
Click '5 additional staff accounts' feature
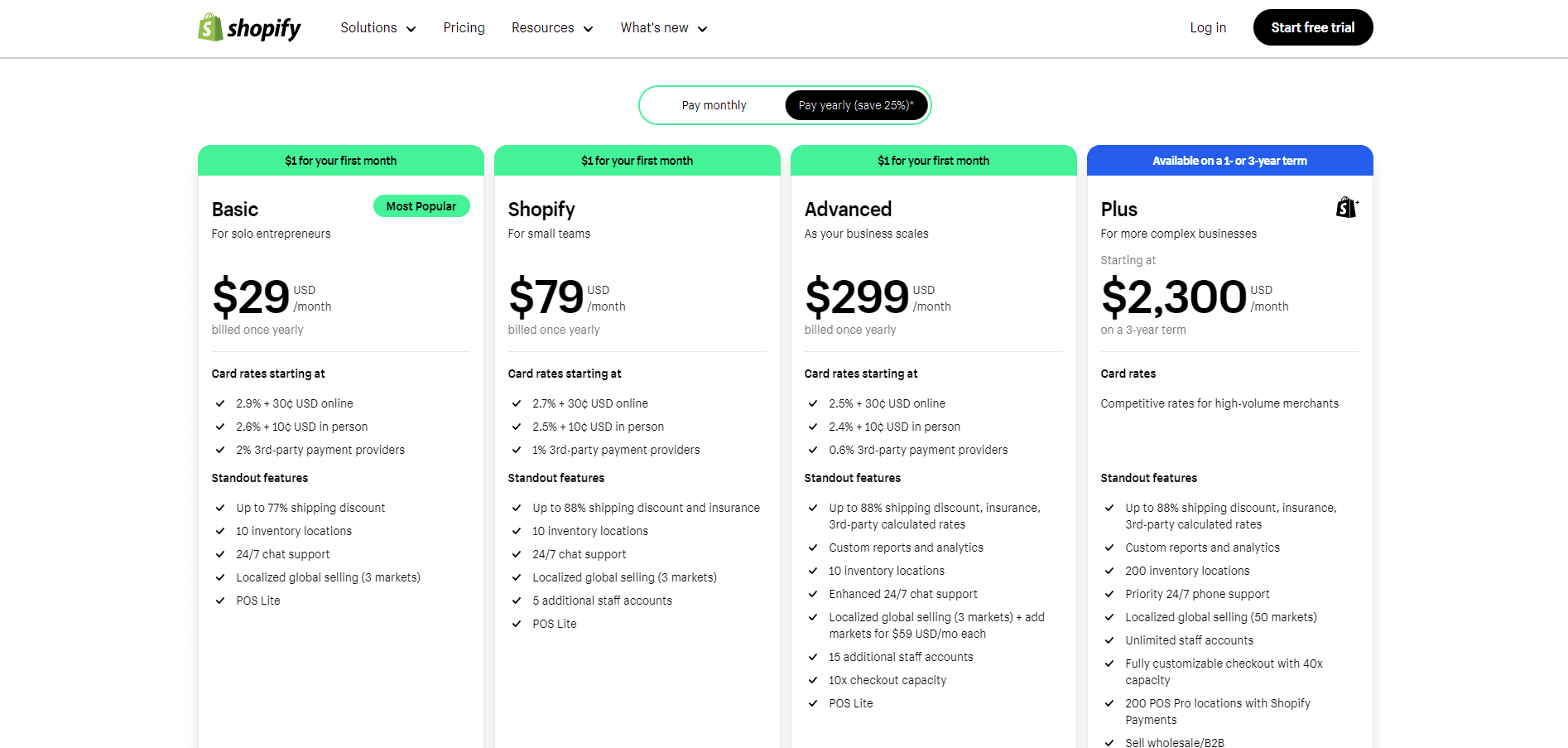tap(603, 601)
